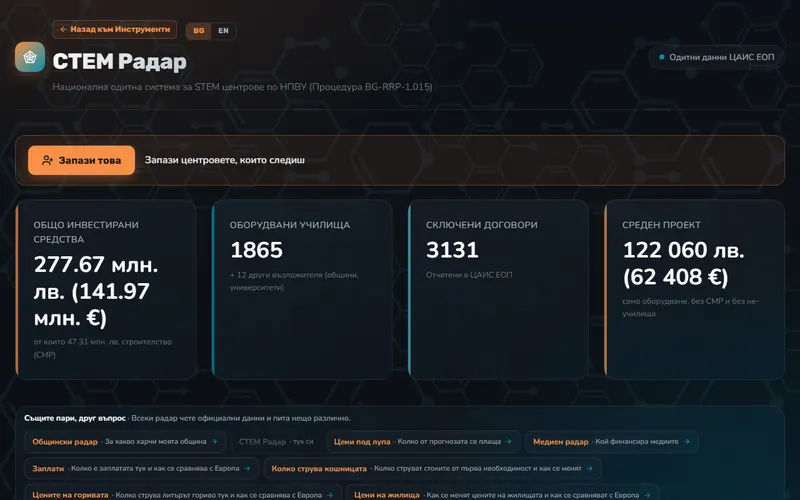800x500 pixels.
Task: Click the person-plus icon in Запази това
Action: (47, 160)
